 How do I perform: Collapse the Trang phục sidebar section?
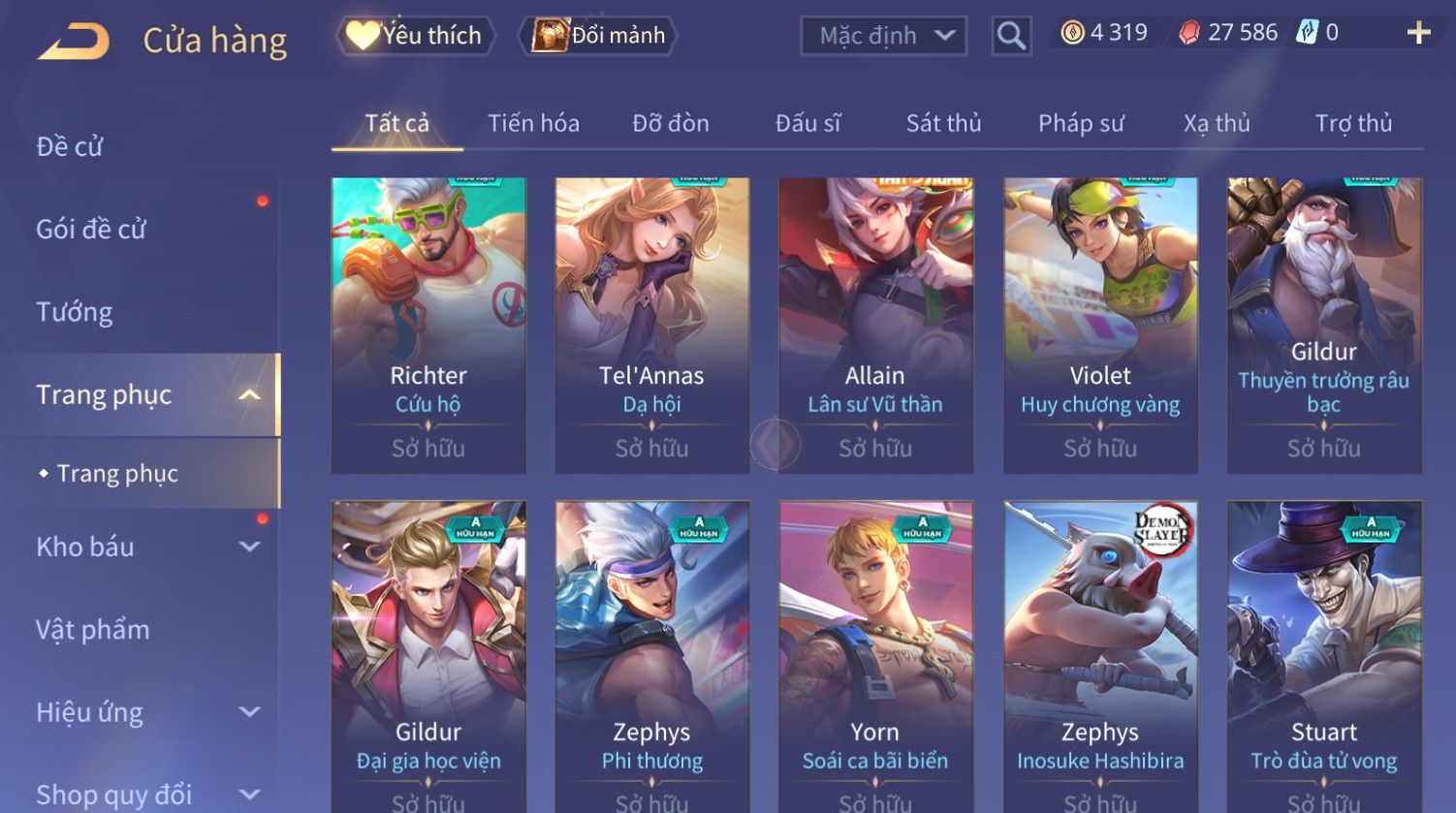click(249, 394)
